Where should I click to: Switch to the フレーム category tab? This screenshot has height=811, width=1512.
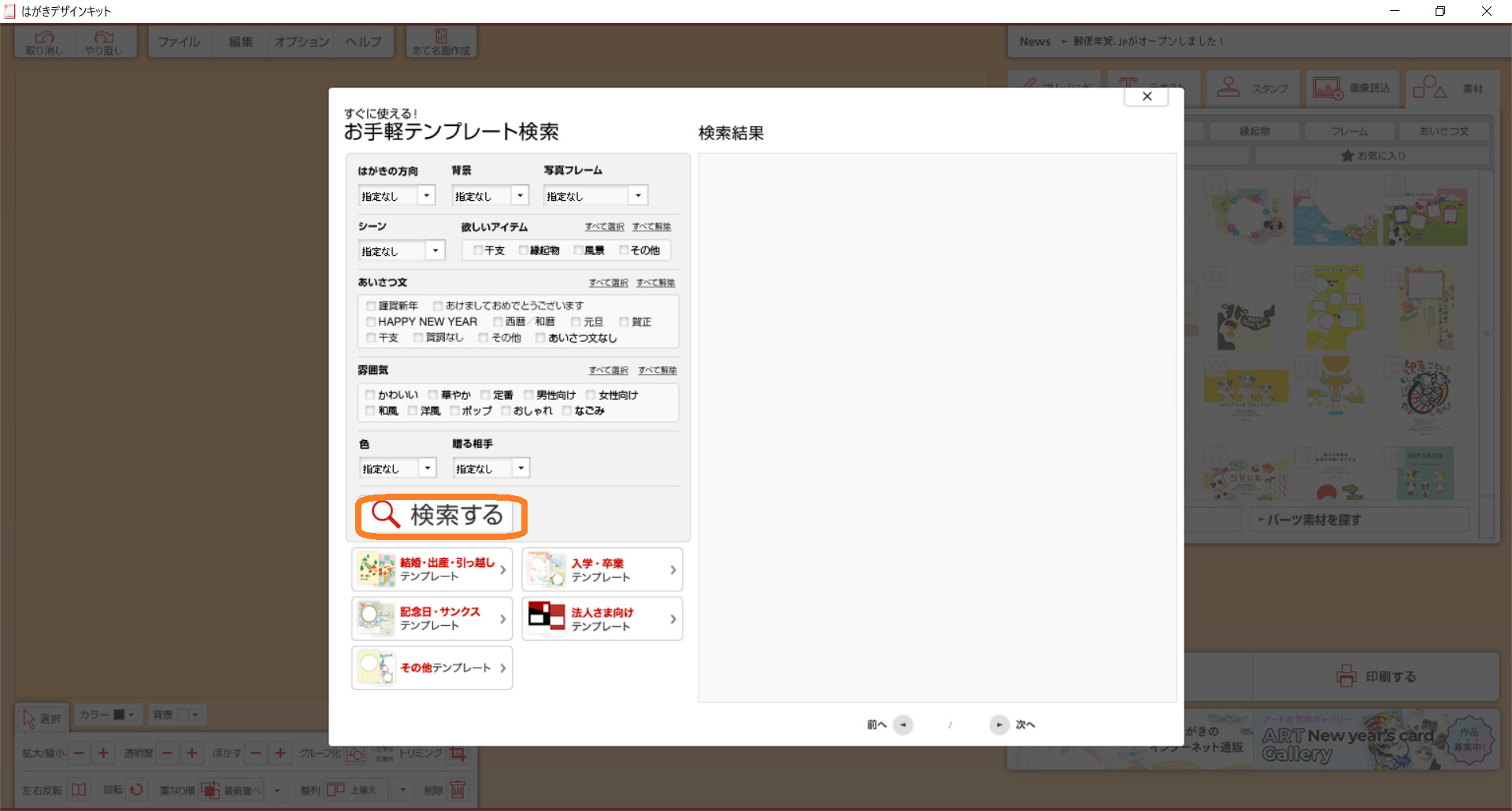pos(1350,131)
